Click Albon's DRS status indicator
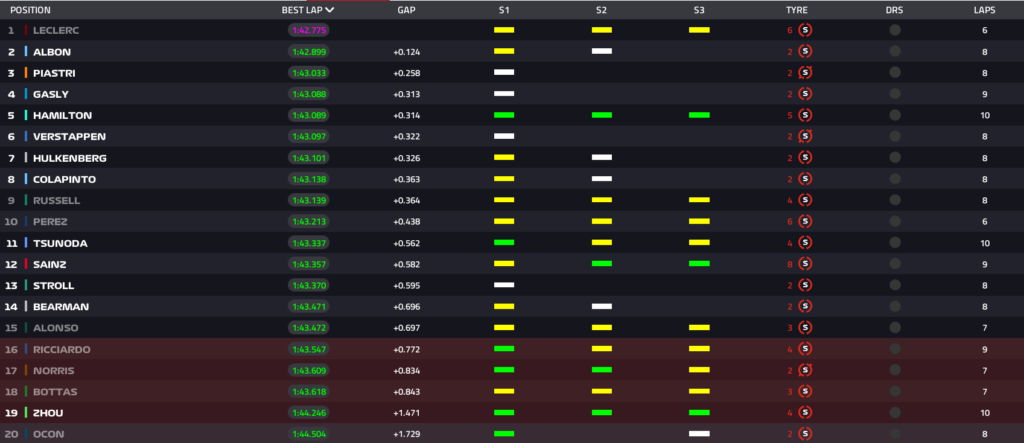This screenshot has width=1024, height=443. pyautogui.click(x=894, y=51)
